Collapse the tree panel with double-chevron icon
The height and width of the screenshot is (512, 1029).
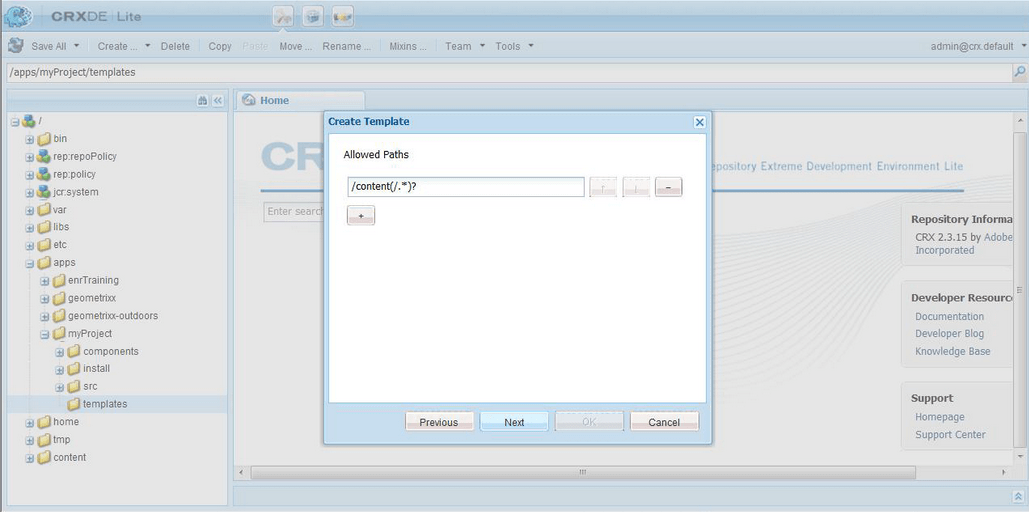coord(219,100)
